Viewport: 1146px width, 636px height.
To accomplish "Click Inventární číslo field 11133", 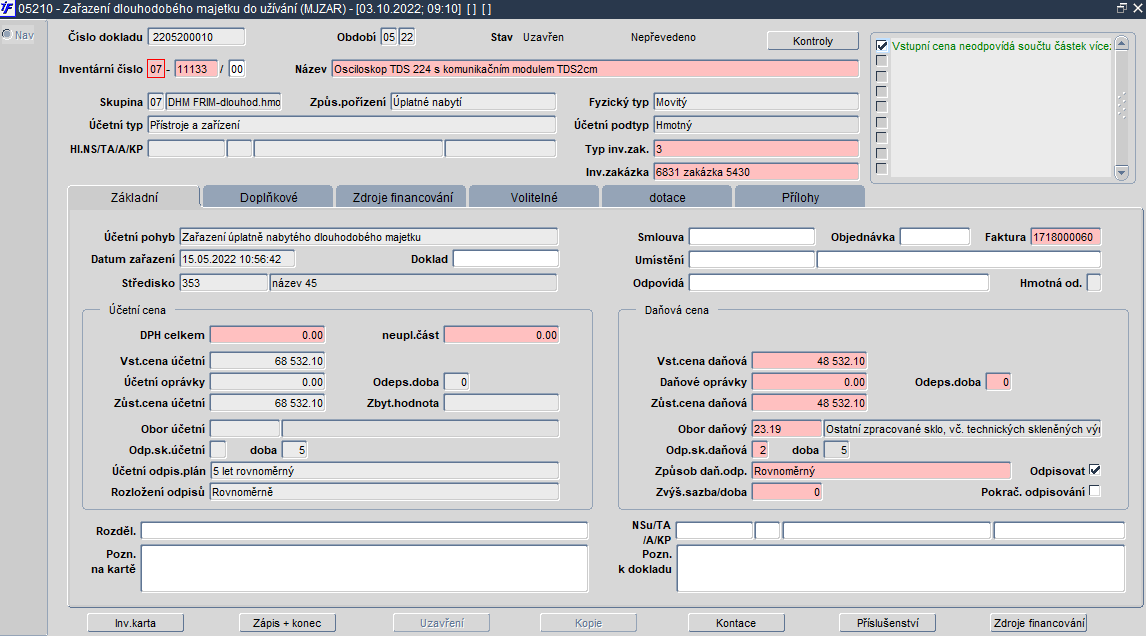I will pos(196,69).
